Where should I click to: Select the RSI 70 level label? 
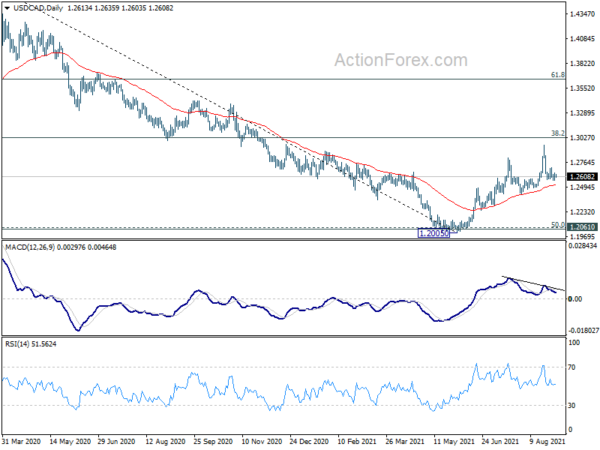pyautogui.click(x=572, y=367)
